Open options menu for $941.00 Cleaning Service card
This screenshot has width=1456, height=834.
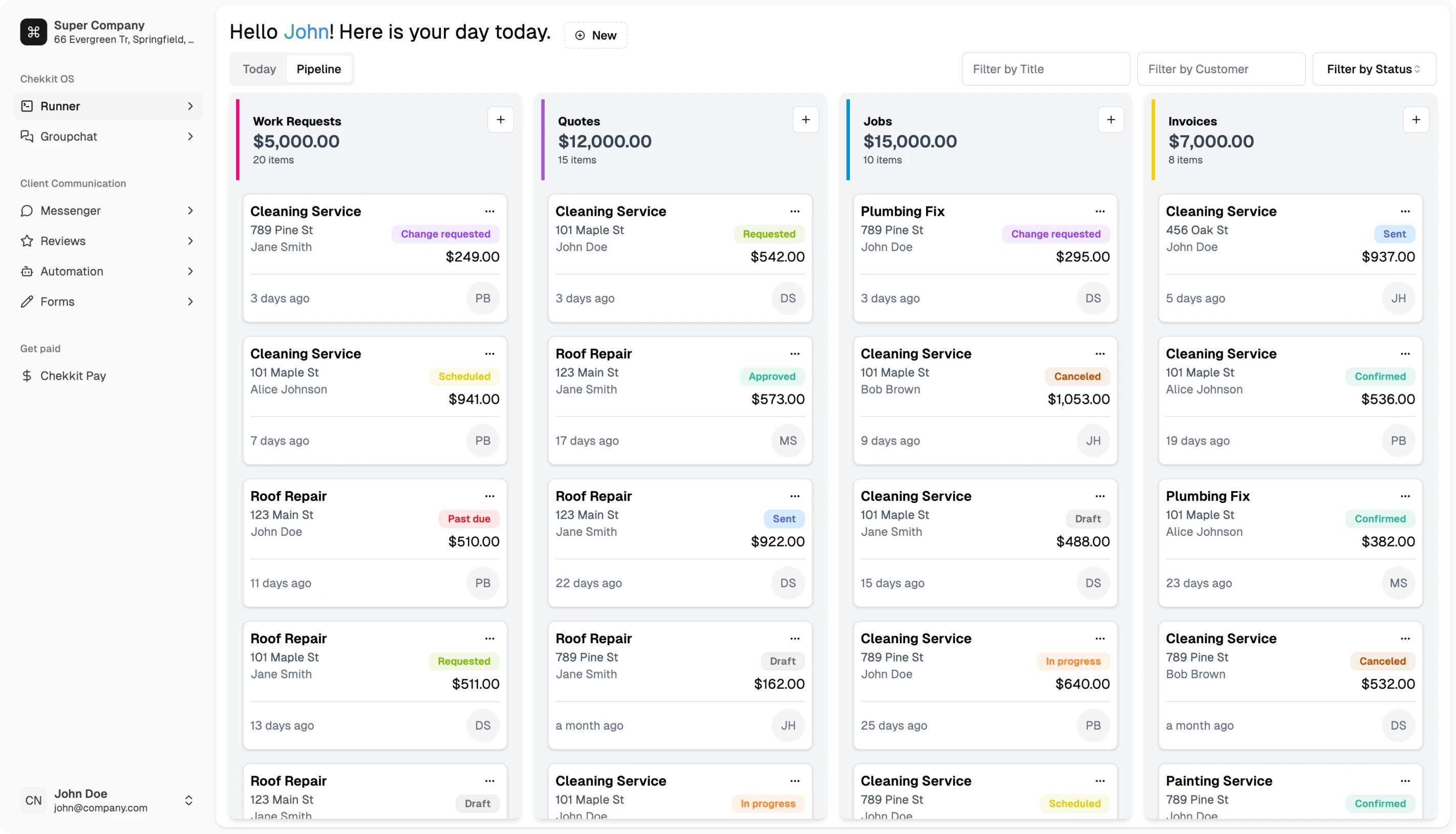point(490,354)
